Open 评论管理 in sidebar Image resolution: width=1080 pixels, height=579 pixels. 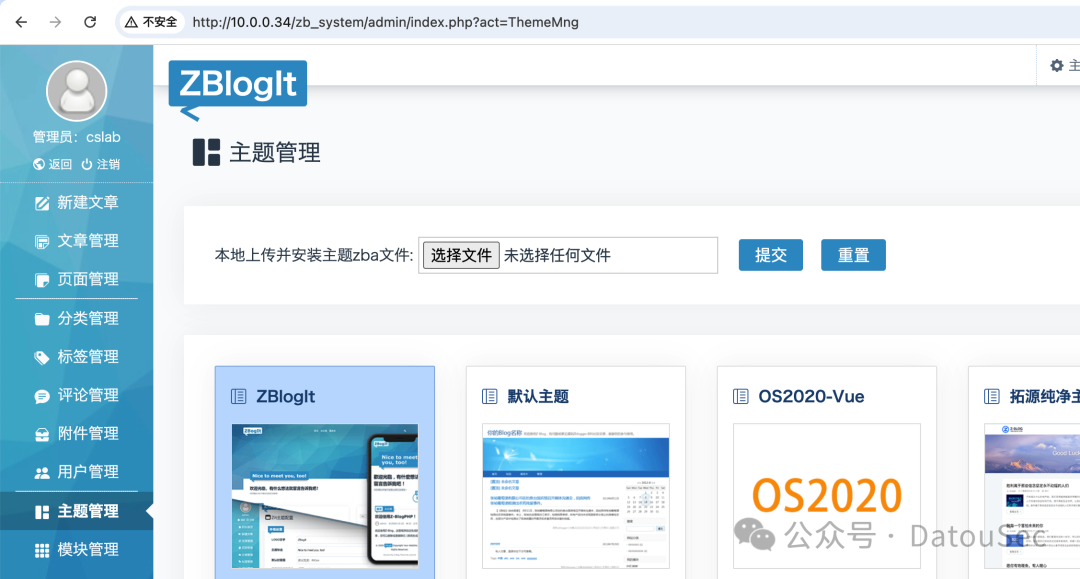pyautogui.click(x=76, y=395)
